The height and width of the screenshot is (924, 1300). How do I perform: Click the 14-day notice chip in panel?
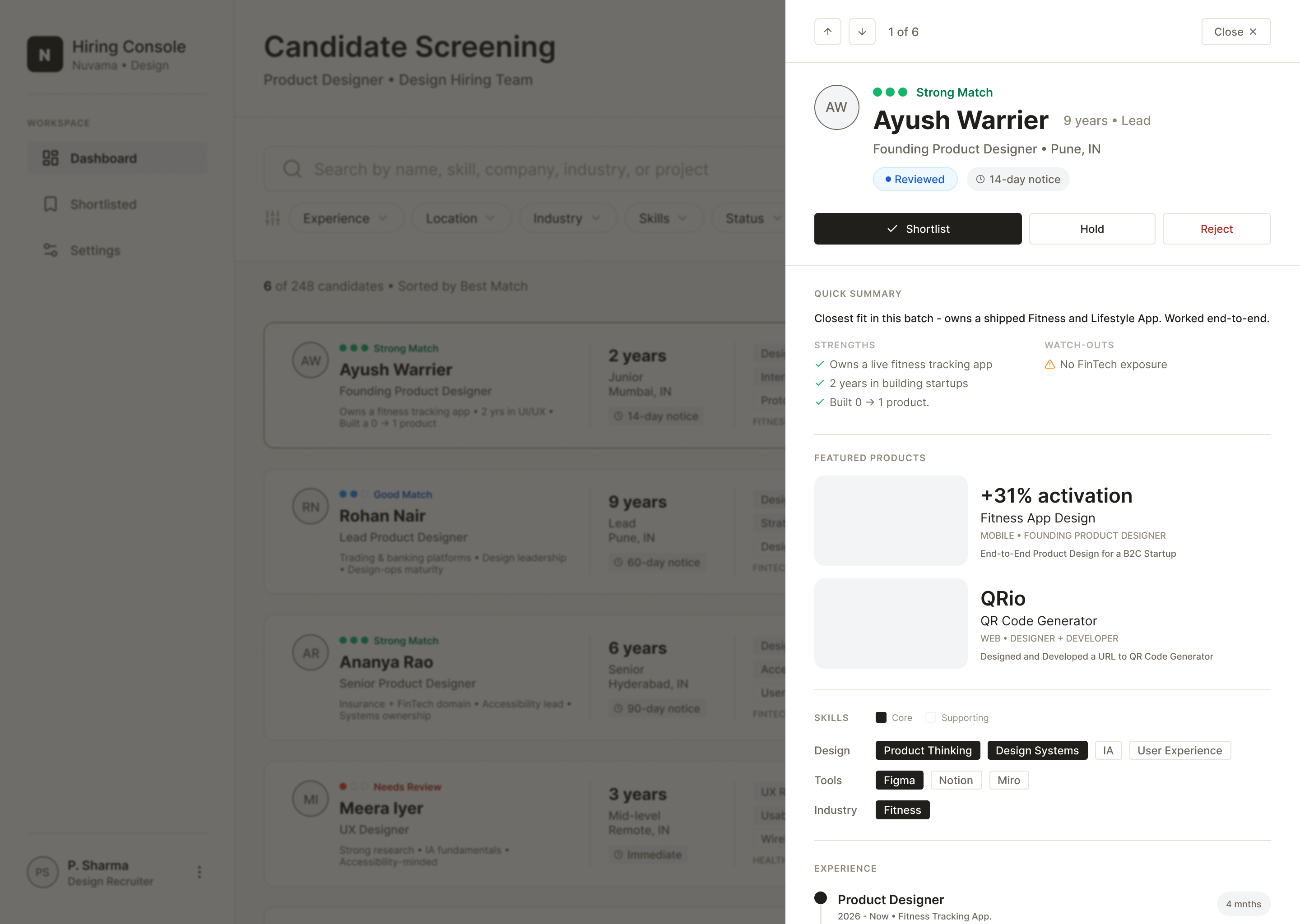click(1018, 179)
